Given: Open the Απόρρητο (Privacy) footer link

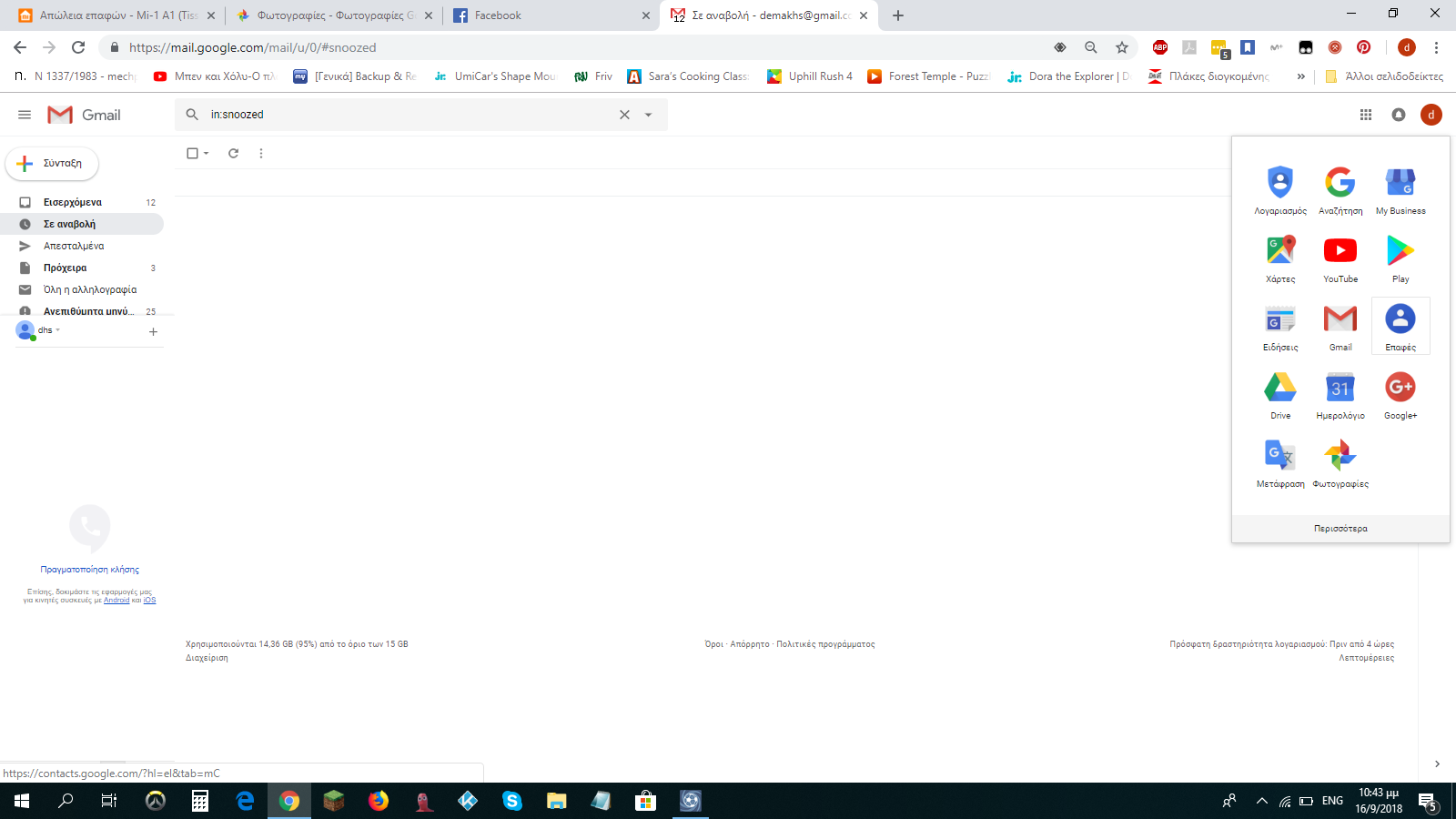Looking at the screenshot, I should pos(750,644).
